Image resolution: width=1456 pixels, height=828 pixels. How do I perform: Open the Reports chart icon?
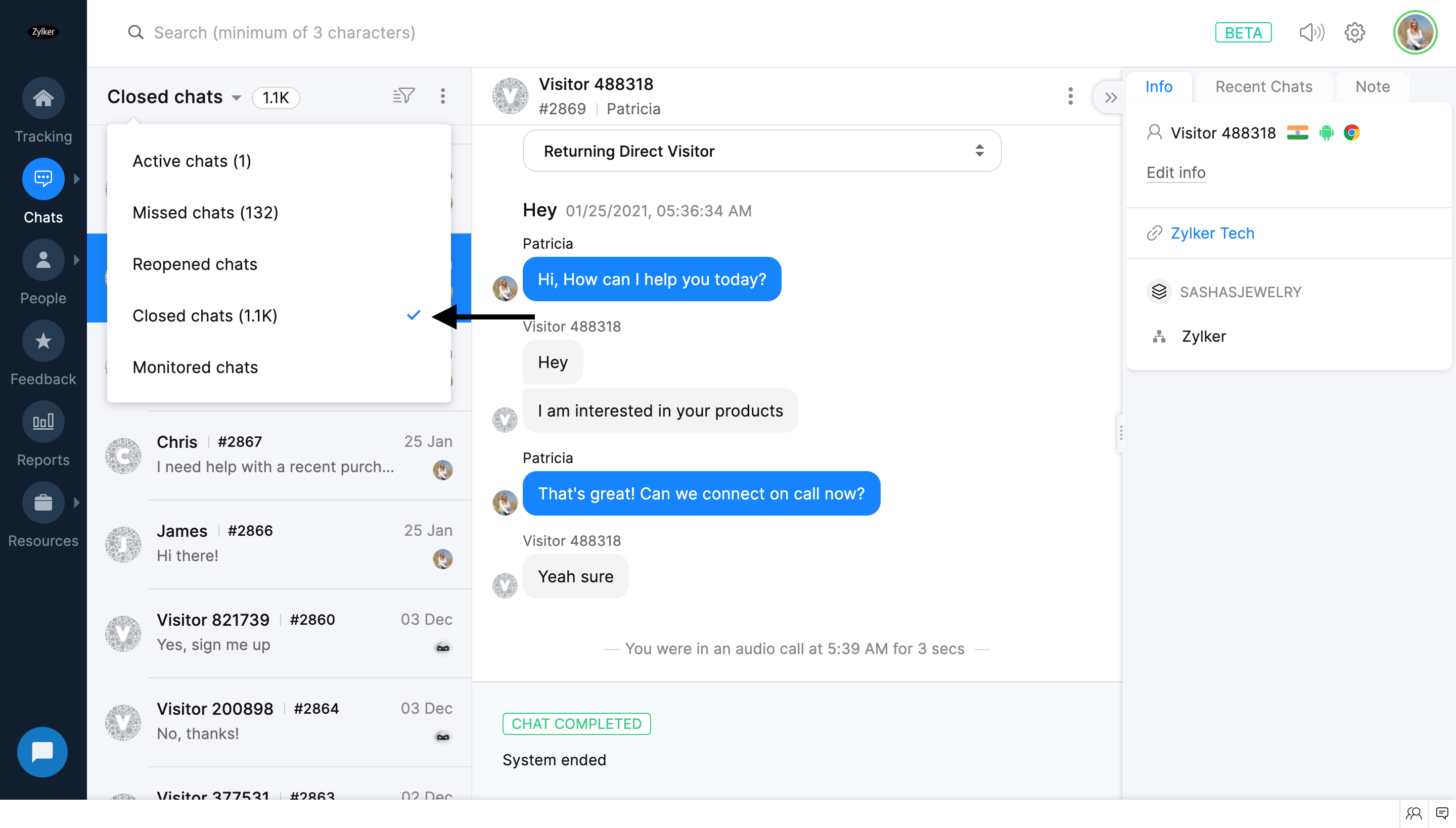pyautogui.click(x=43, y=422)
